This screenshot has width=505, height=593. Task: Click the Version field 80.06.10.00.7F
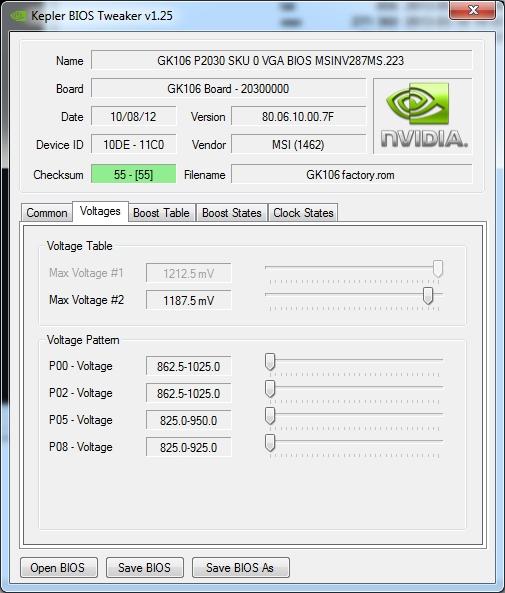point(298,116)
